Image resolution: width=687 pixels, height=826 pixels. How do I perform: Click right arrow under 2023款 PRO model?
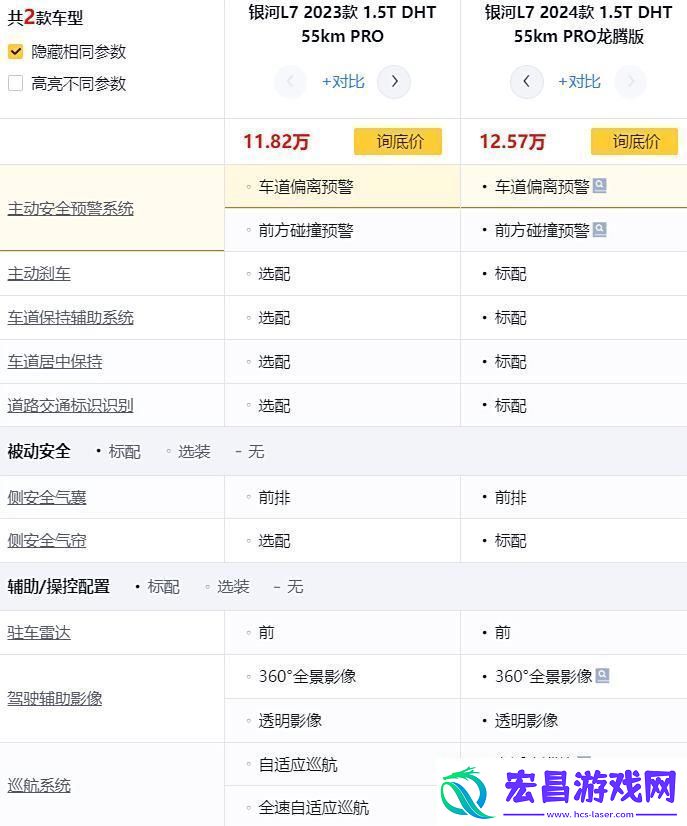(394, 82)
